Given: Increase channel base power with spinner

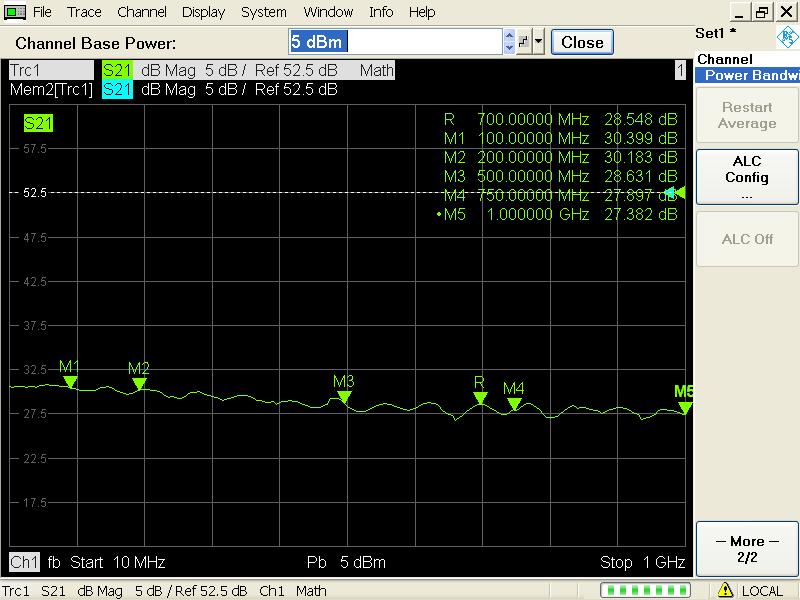Looking at the screenshot, I should pos(510,36).
